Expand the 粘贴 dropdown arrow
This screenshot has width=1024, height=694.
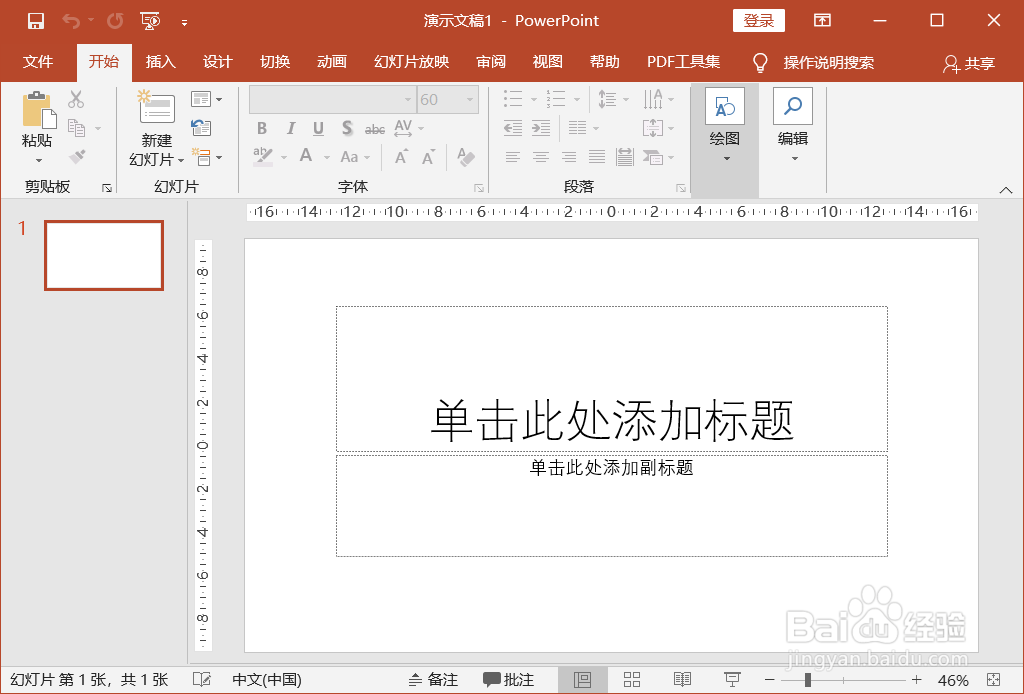(39, 160)
